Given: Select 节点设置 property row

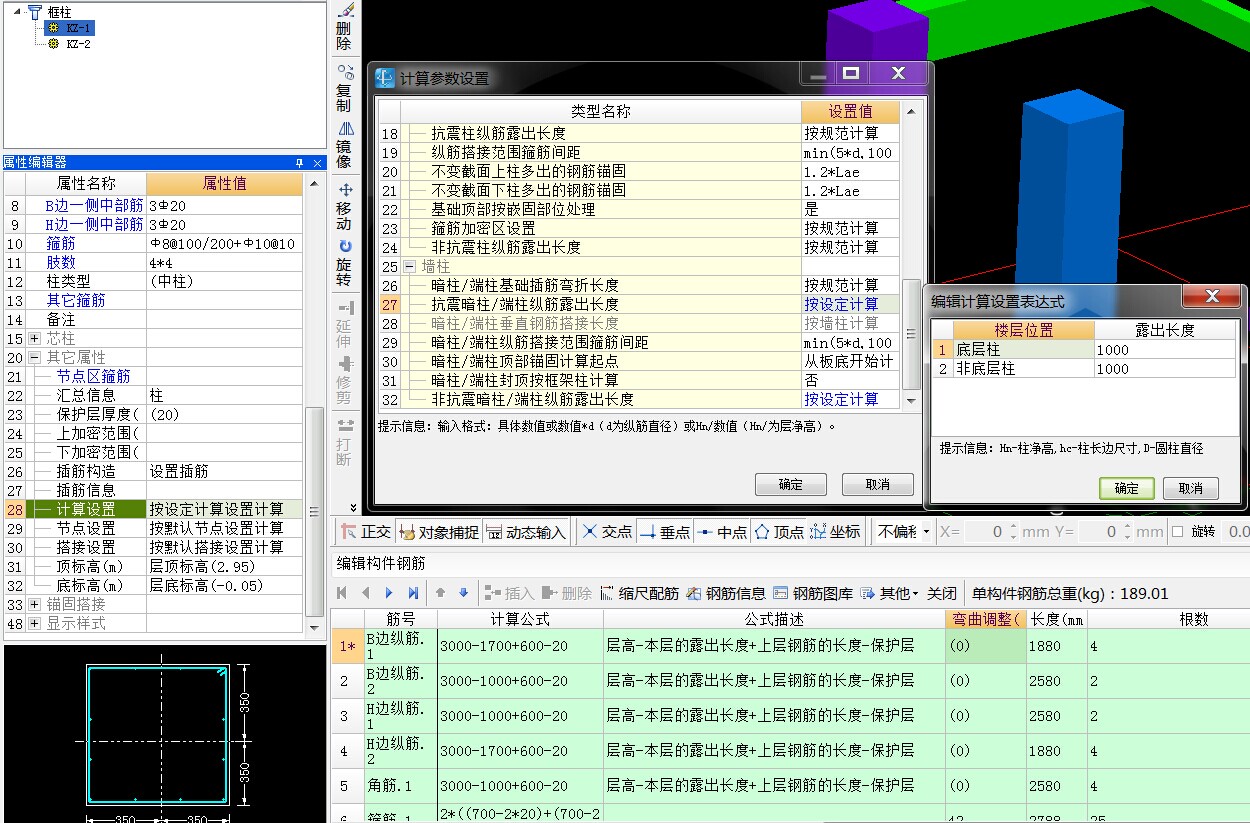Looking at the screenshot, I should pyautogui.click(x=151, y=528).
